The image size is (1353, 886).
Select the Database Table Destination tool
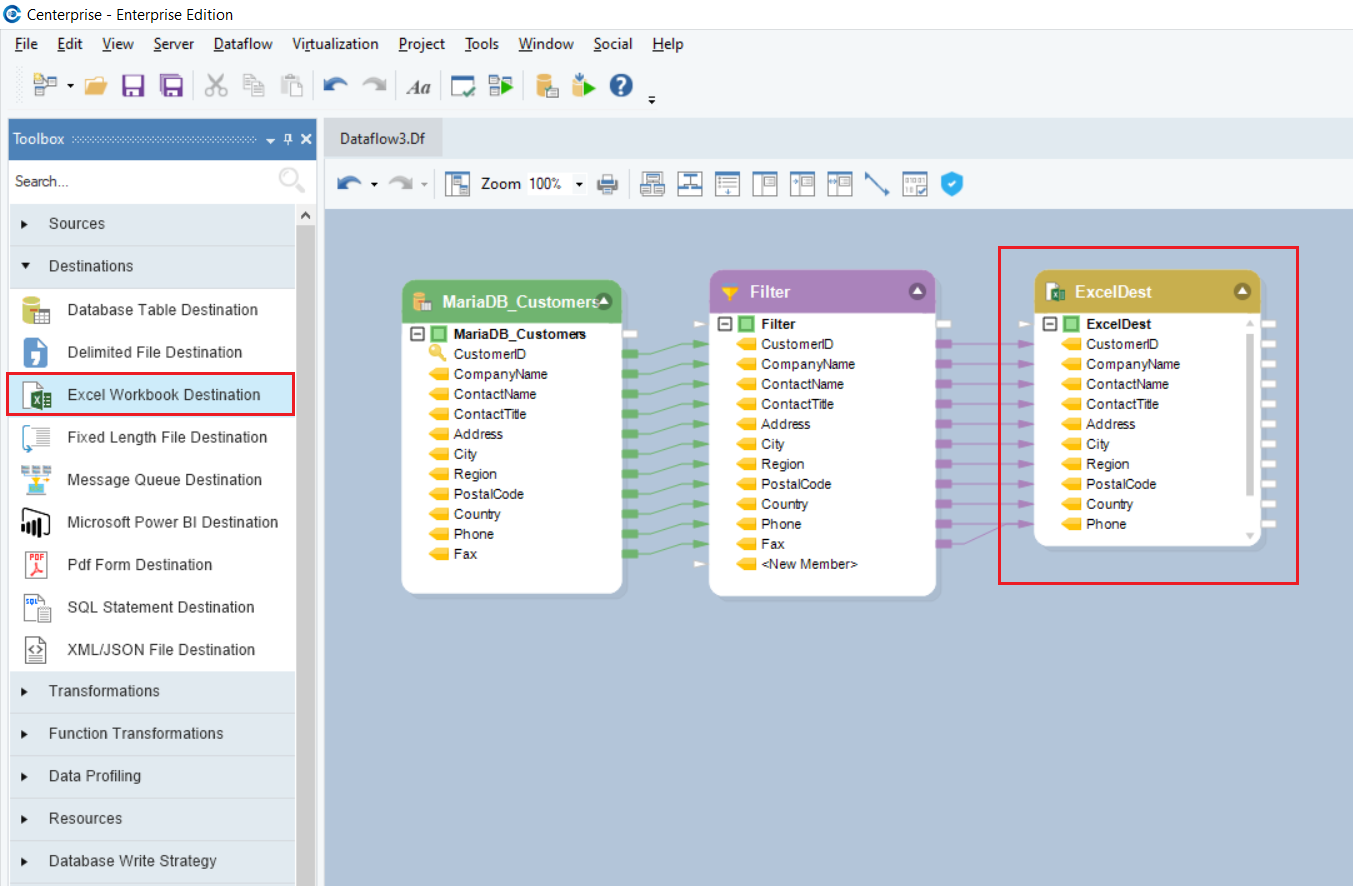pos(162,310)
